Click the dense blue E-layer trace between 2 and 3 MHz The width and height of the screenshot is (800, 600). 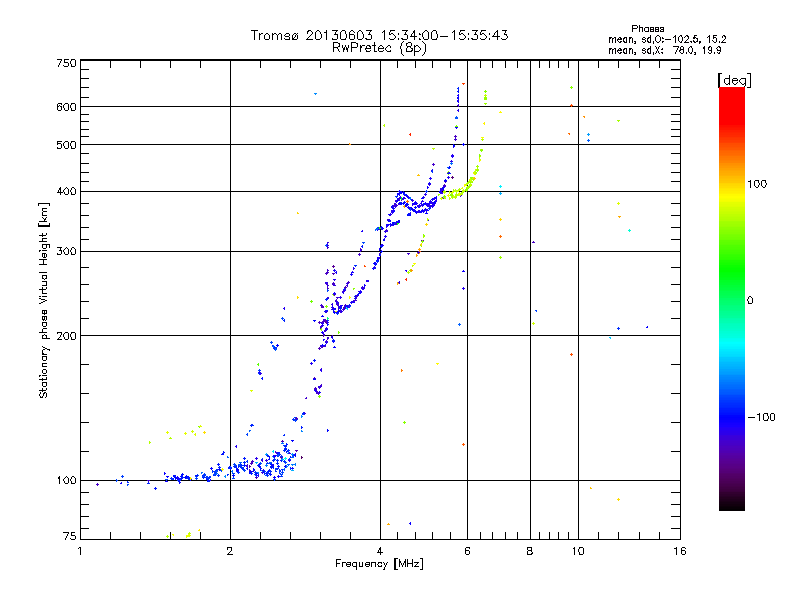click(265, 464)
